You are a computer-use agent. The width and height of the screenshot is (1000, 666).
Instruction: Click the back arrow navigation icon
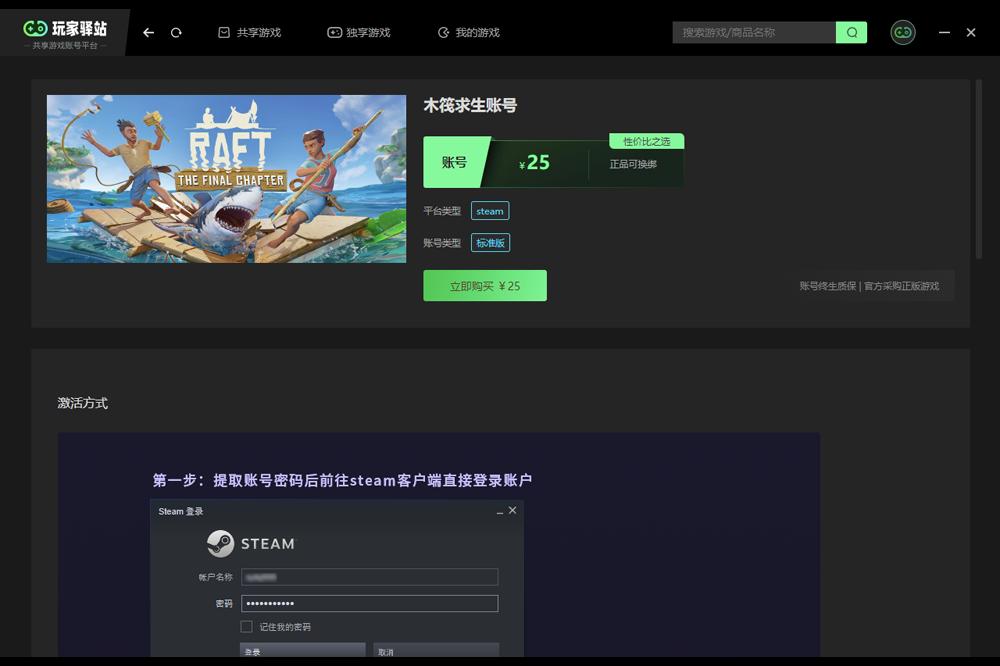[x=147, y=32]
